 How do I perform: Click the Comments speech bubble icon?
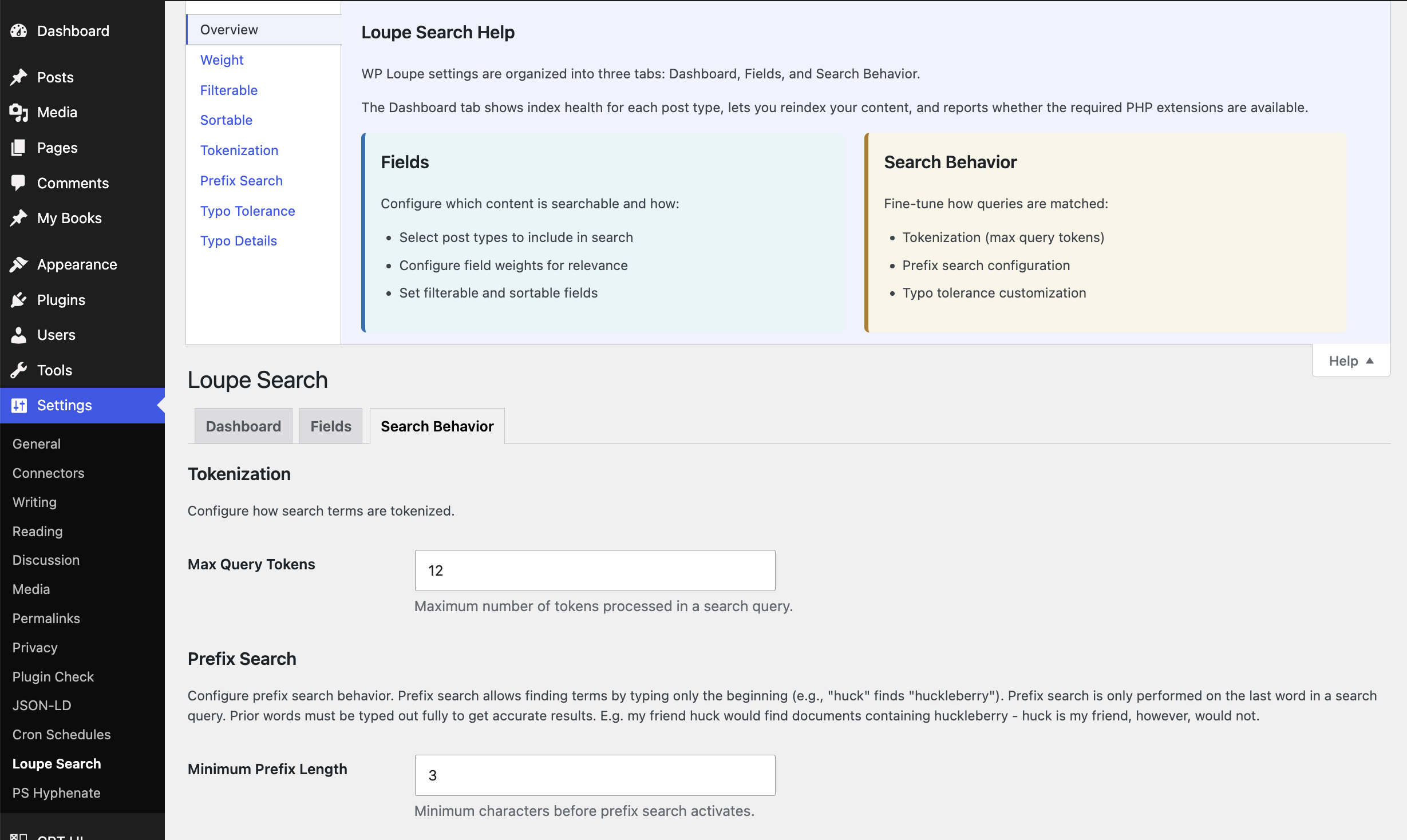[x=19, y=183]
